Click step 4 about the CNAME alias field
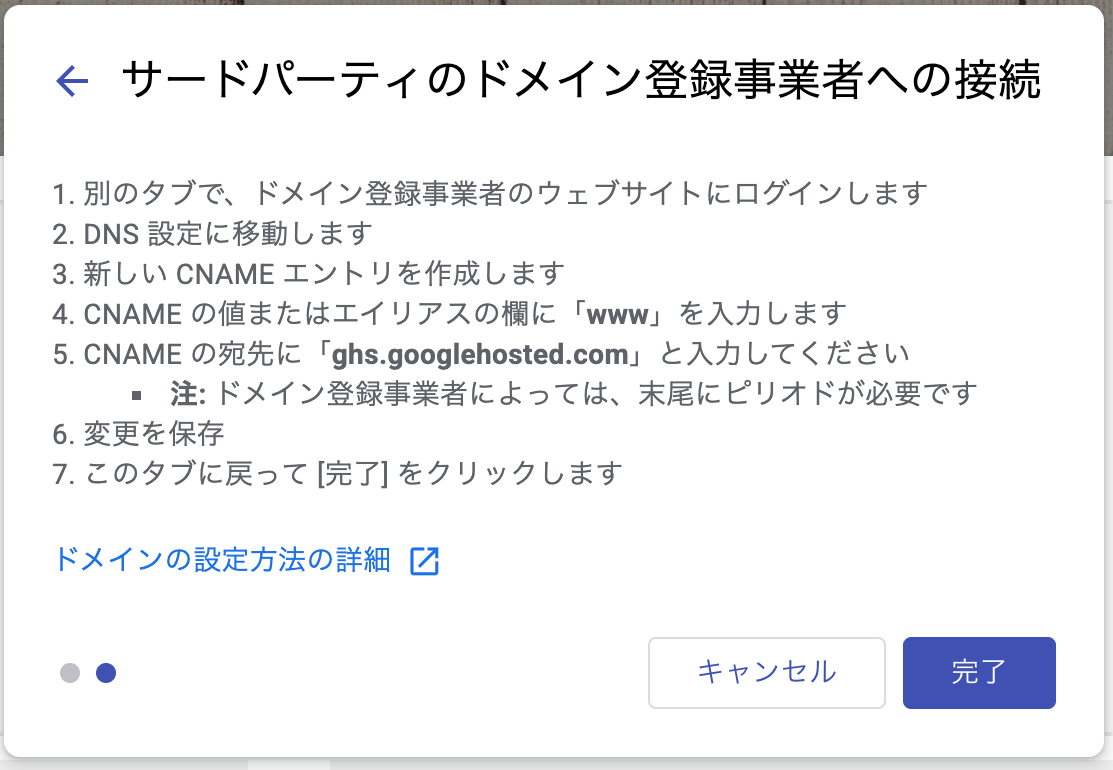This screenshot has height=770, width=1113. pos(450,313)
